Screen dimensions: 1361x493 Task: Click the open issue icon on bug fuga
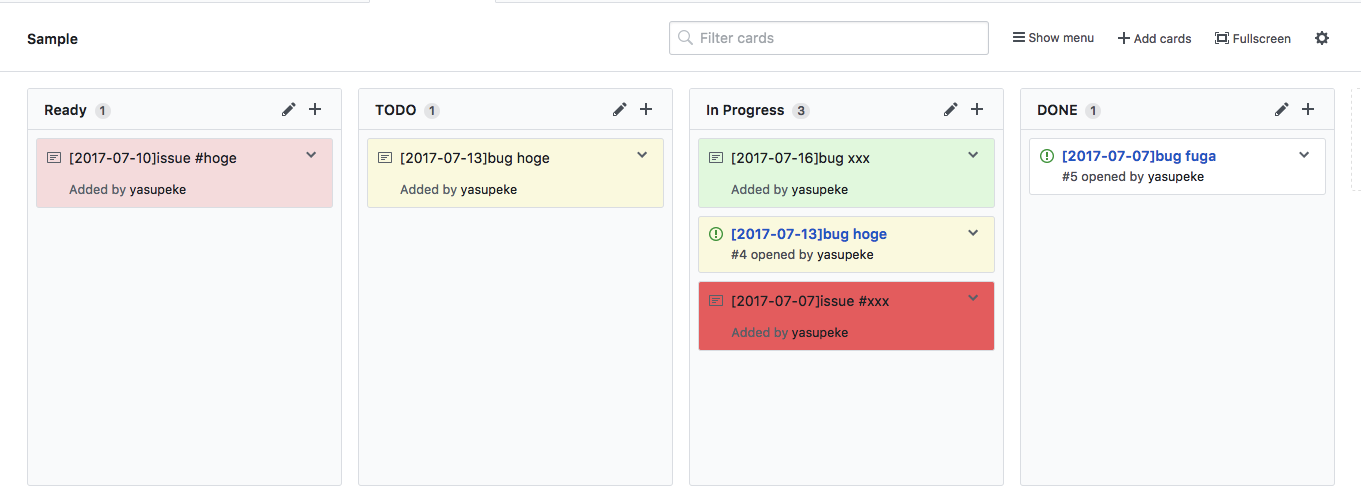point(1047,156)
